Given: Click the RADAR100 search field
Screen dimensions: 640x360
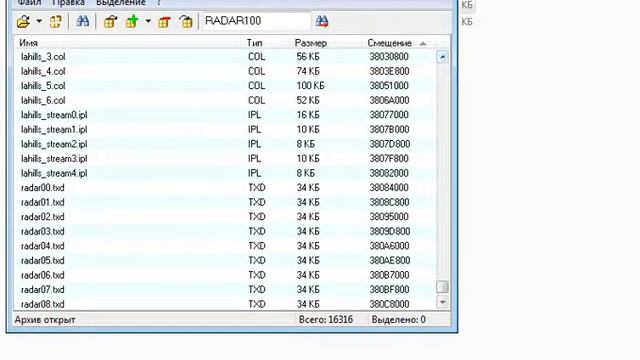Looking at the screenshot, I should pos(256,21).
